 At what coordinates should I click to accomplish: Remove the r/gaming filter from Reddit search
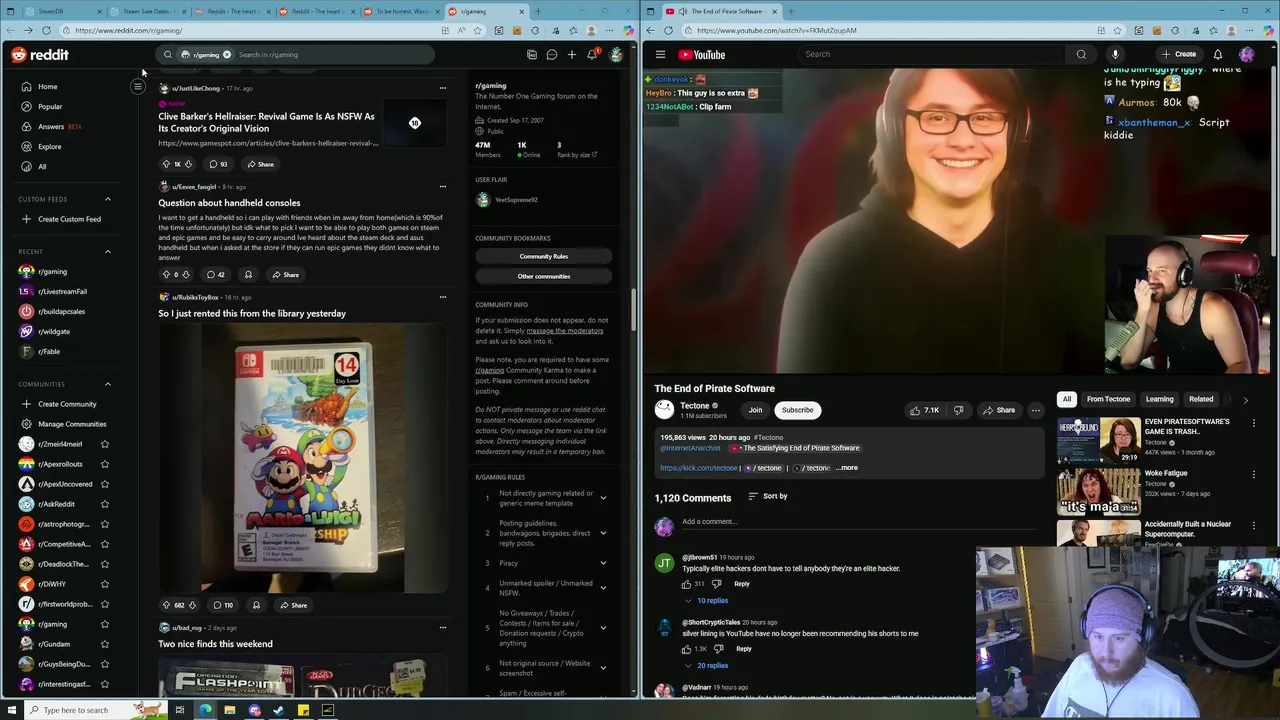(x=227, y=55)
